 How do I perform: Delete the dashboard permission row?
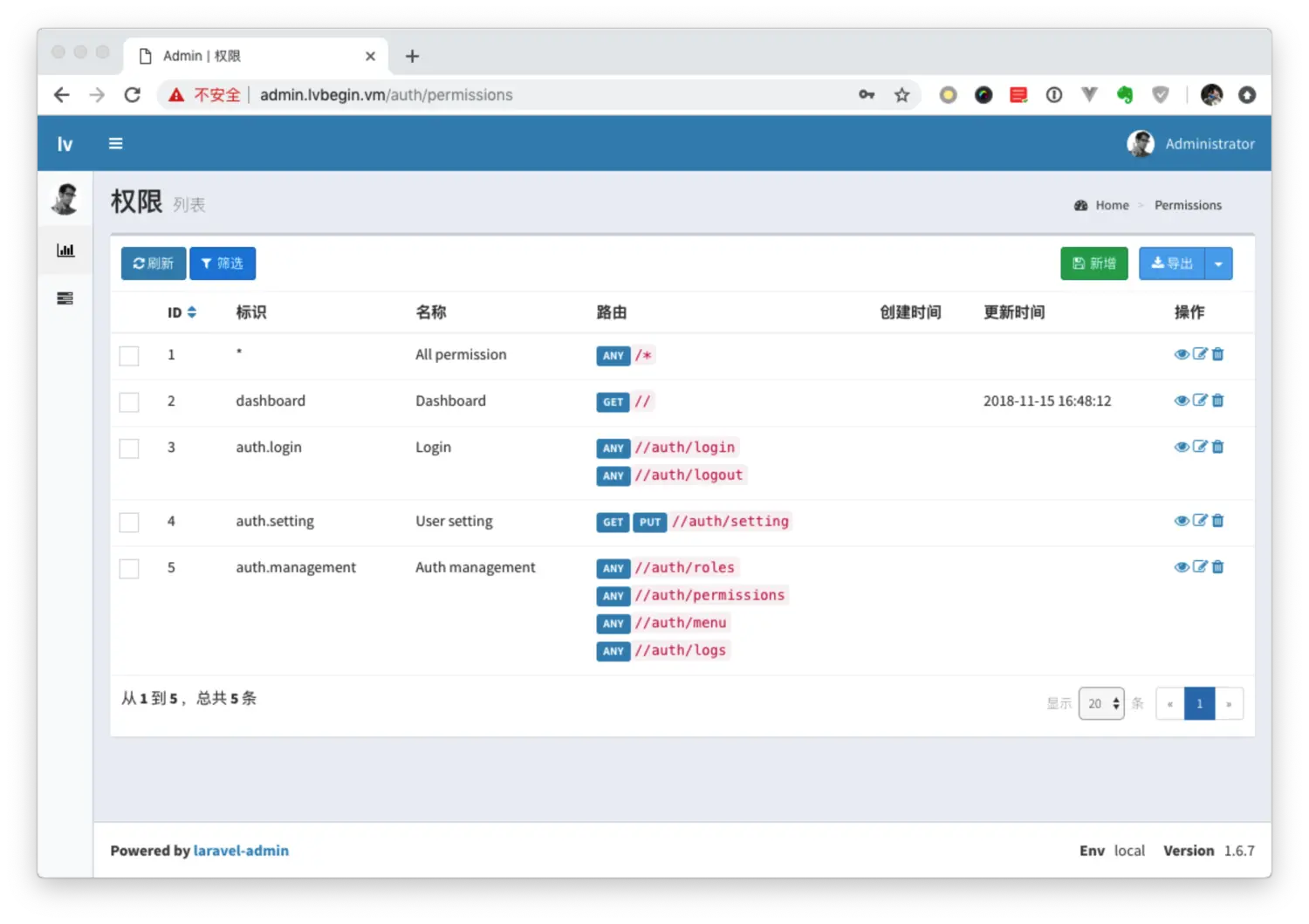pyautogui.click(x=1218, y=400)
